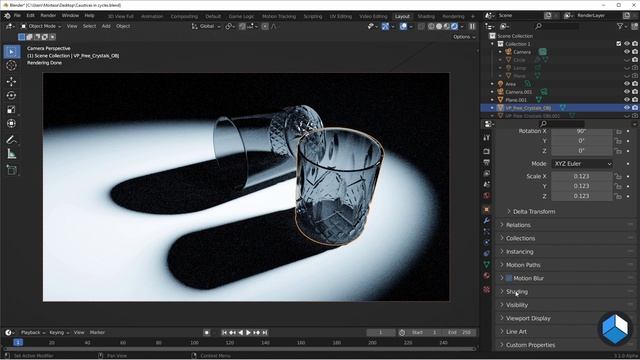Screen dimensions: 640x360
Task: Select the Move tool
Action: pyautogui.click(x=11, y=81)
